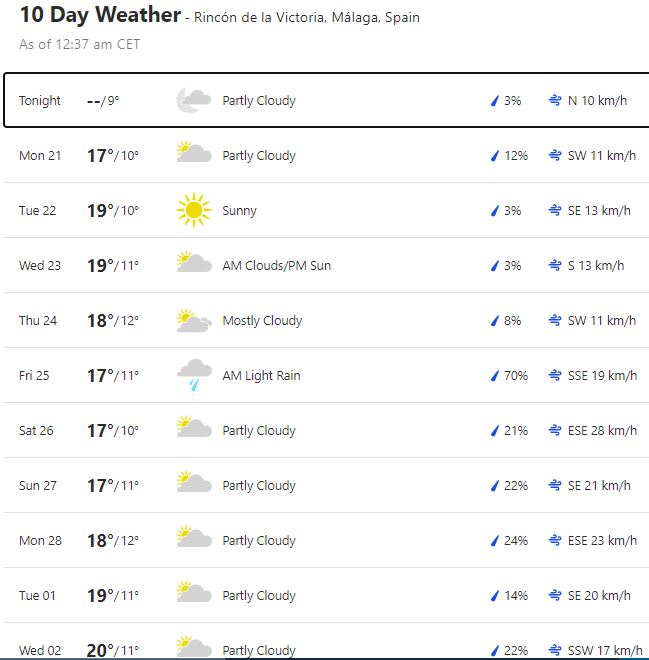
Task: Expand the Sat 26 forecast details
Action: click(x=324, y=430)
